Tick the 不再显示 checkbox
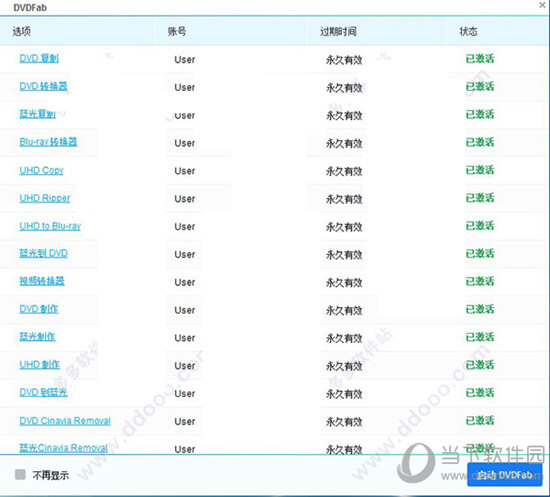This screenshot has height=497, width=550. 20,475
